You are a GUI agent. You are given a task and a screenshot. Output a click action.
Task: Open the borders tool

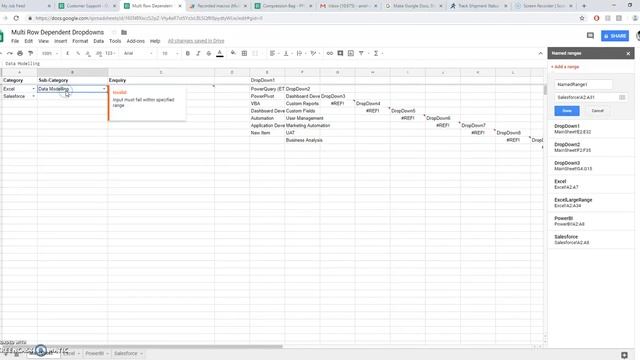(x=244, y=53)
